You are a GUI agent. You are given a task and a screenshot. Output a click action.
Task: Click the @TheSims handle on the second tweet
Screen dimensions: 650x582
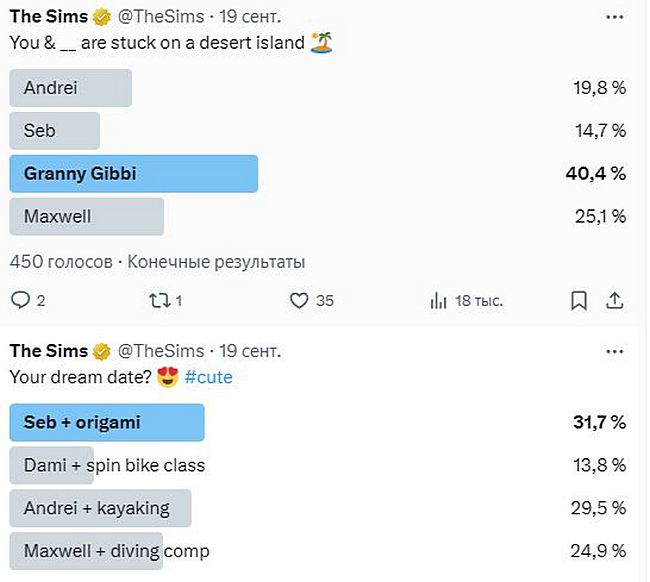tap(161, 351)
